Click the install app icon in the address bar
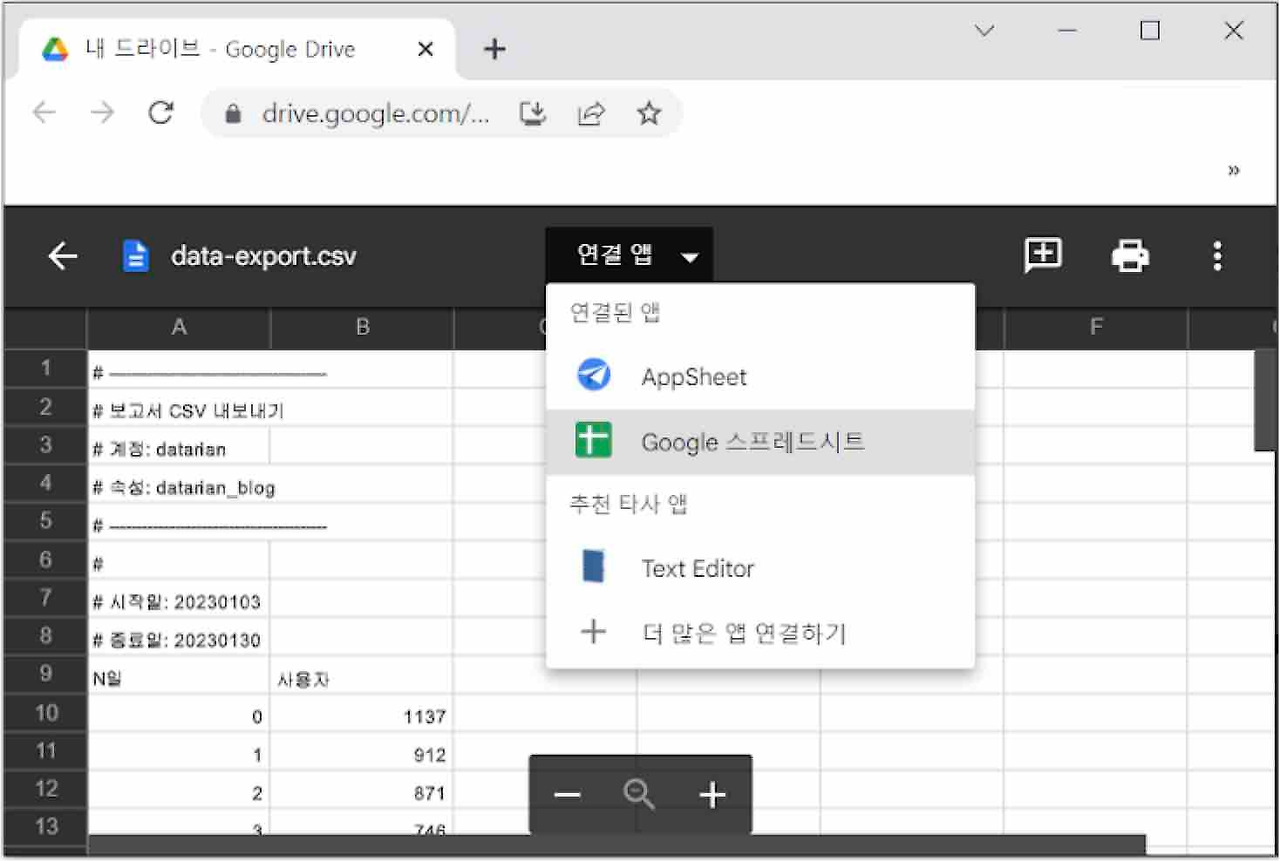The width and height of the screenshot is (1280, 861). coord(534,114)
